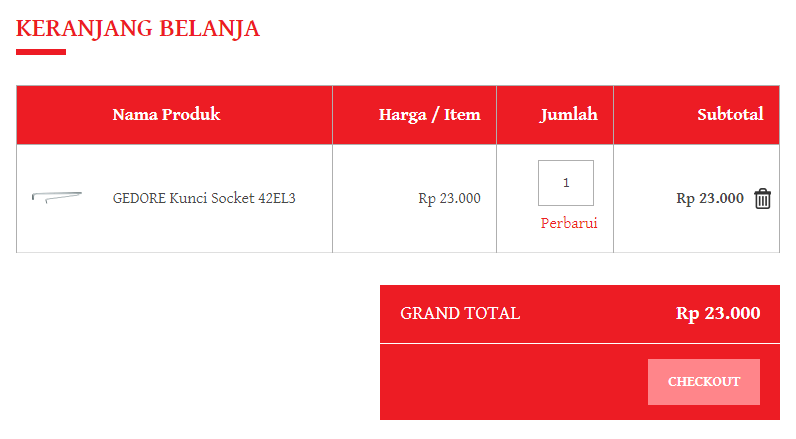Click the red underline beneath the heading

(41, 52)
